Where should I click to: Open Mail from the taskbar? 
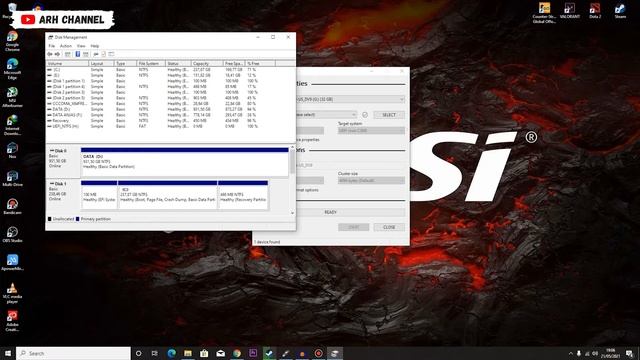point(220,353)
